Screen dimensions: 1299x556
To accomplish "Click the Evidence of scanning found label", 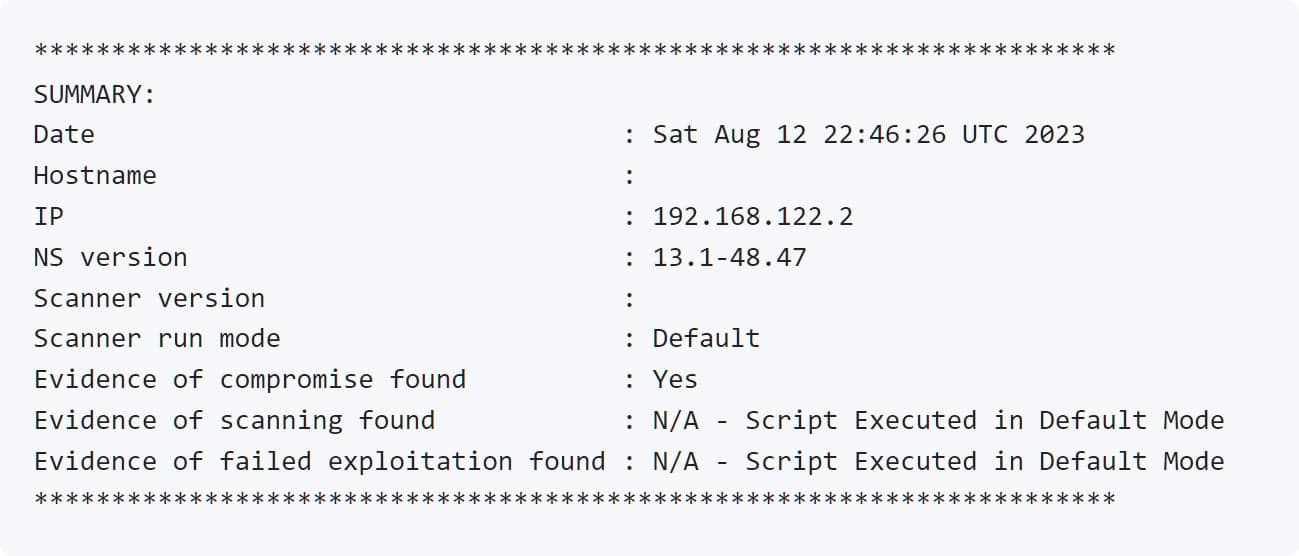I will (234, 421).
